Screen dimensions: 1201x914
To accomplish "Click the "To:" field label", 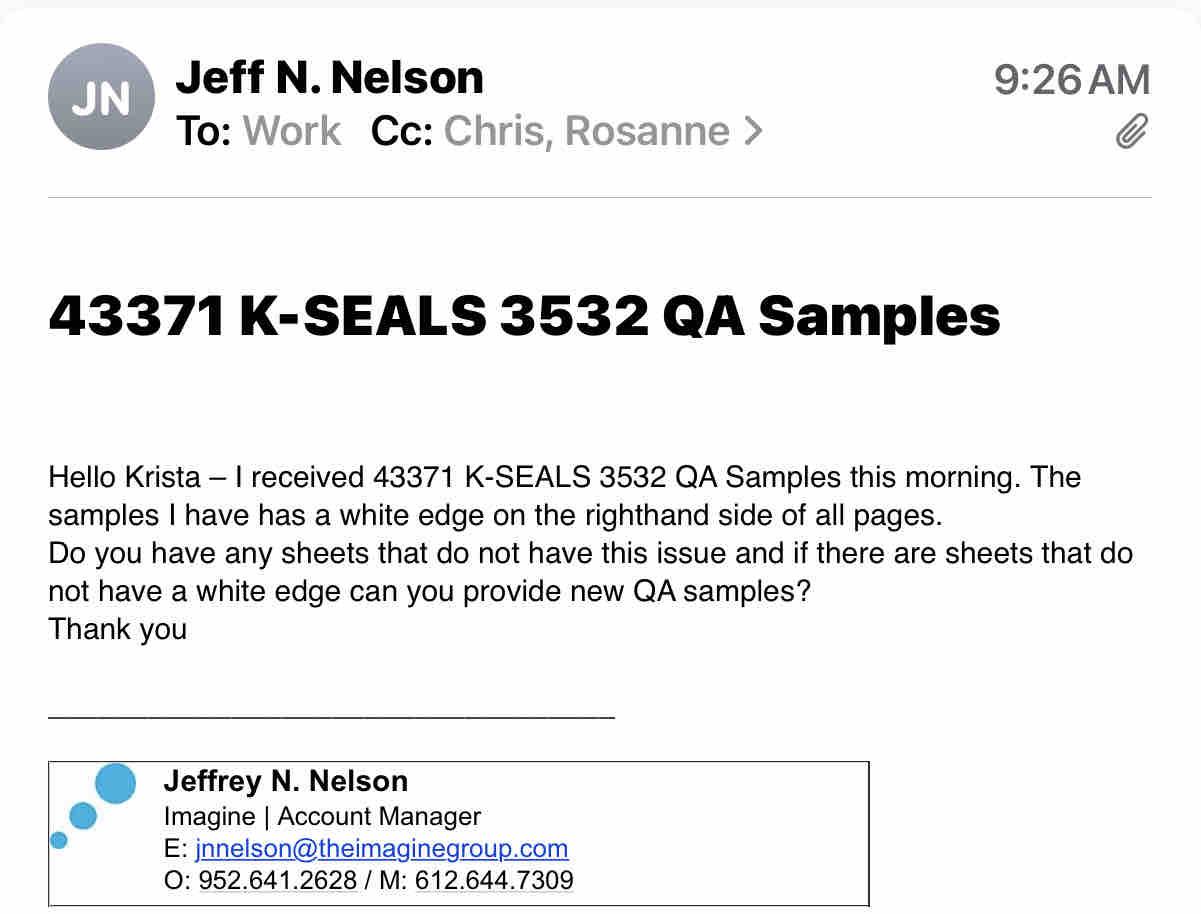I will [202, 131].
